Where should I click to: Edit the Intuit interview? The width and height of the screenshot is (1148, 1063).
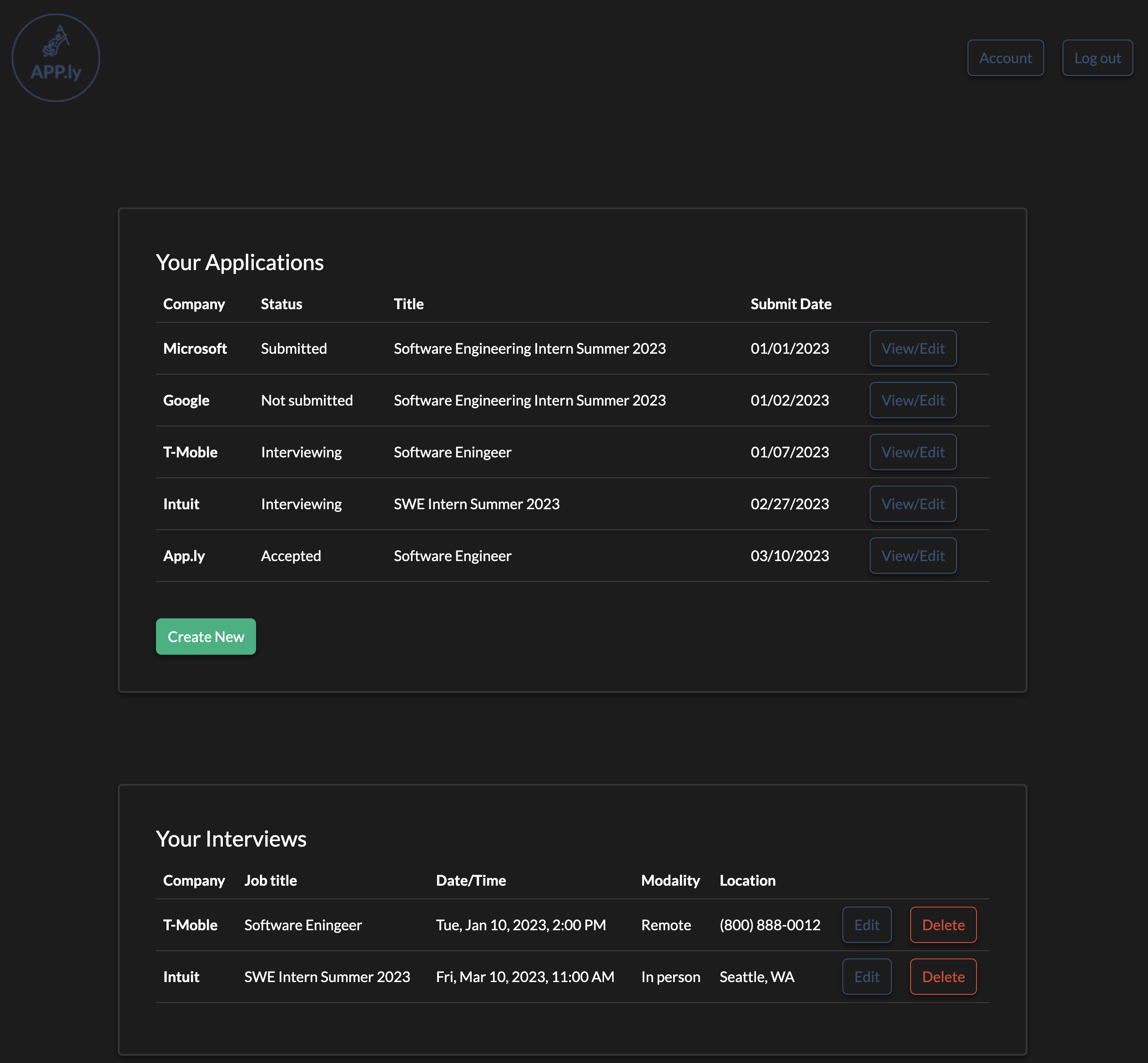(866, 977)
